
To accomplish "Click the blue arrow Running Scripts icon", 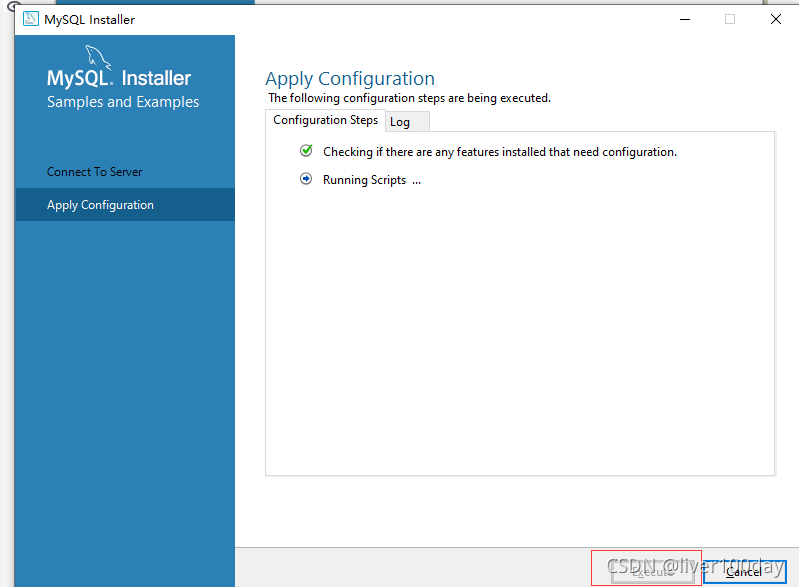I will 306,179.
